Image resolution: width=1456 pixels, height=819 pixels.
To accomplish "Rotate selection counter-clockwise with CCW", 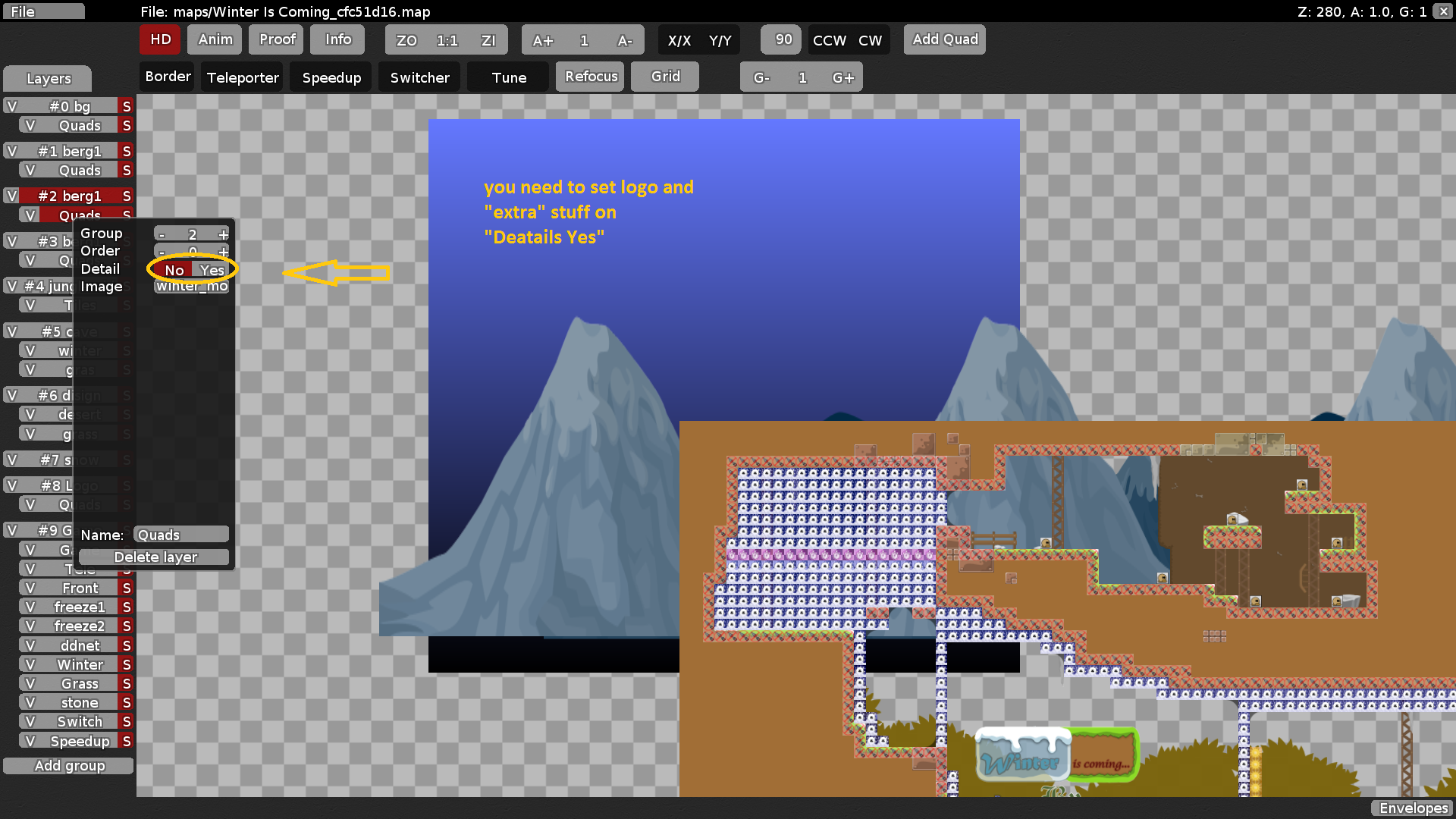I will click(x=827, y=40).
